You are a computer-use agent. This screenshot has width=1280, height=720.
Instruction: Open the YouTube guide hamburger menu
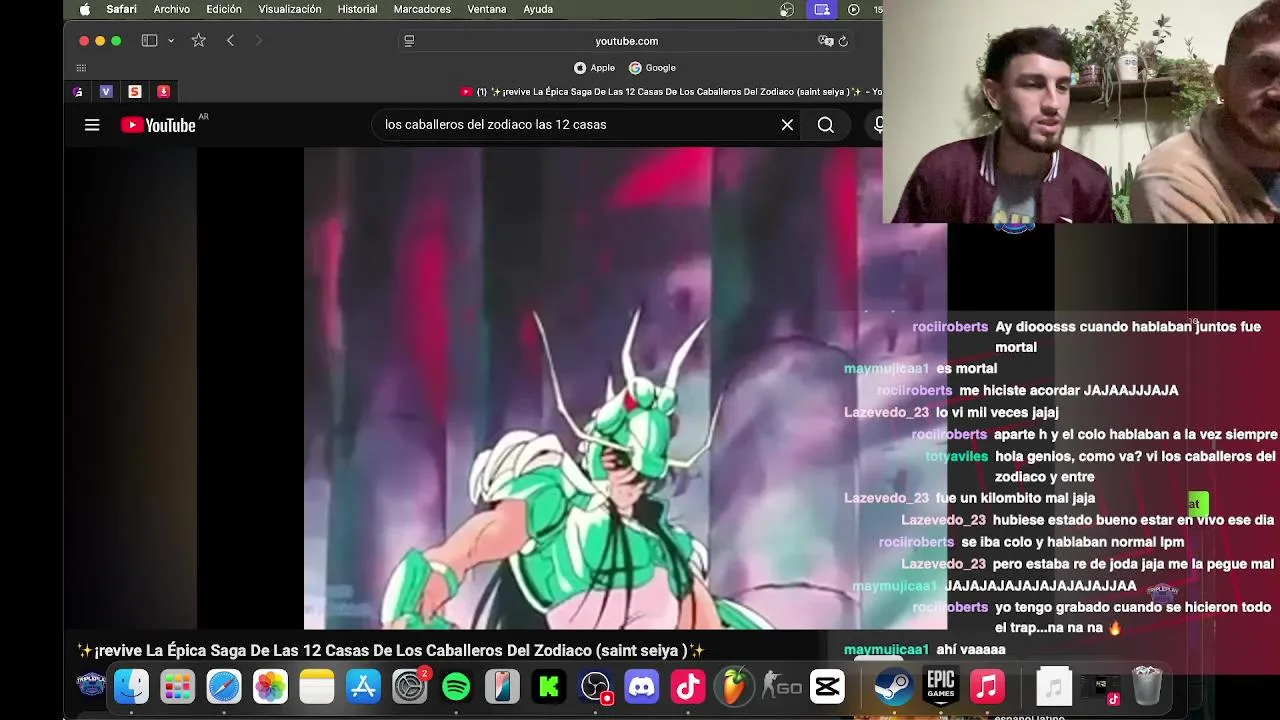coord(92,125)
